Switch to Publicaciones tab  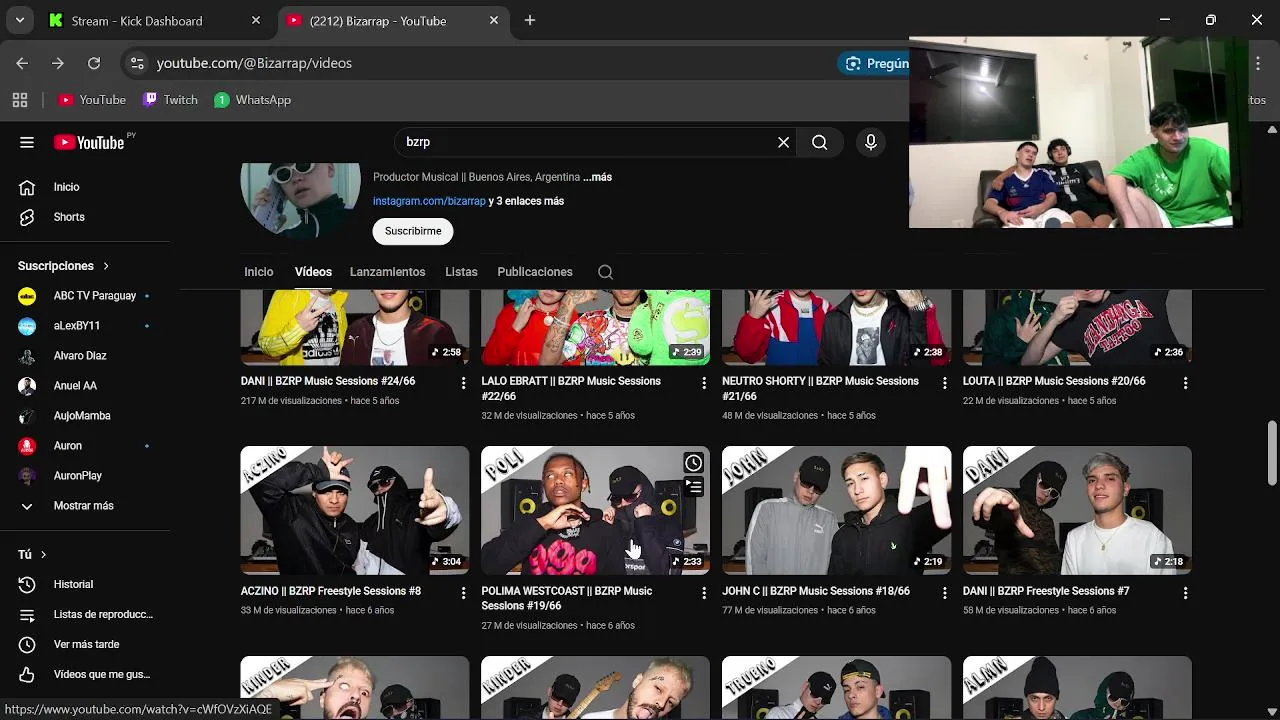coord(535,272)
